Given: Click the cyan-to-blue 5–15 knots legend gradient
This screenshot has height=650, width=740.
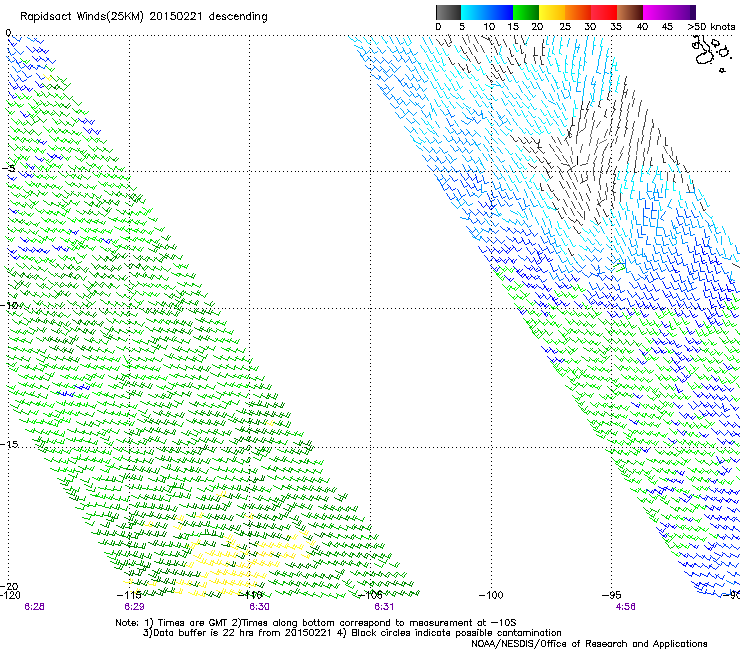Looking at the screenshot, I should click(x=487, y=12).
